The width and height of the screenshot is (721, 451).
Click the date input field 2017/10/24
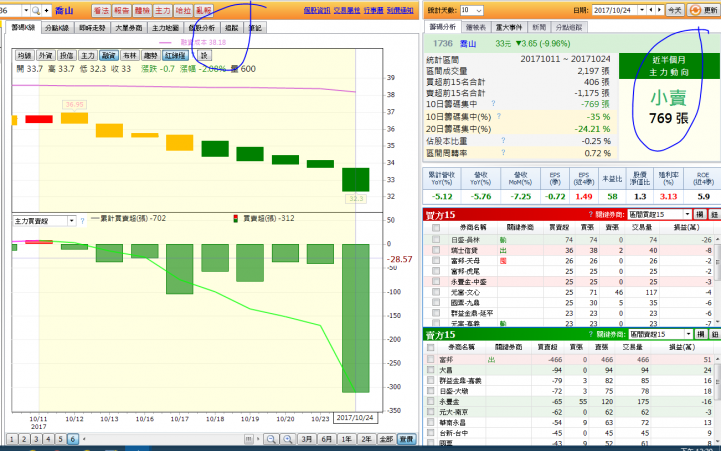[615, 10]
